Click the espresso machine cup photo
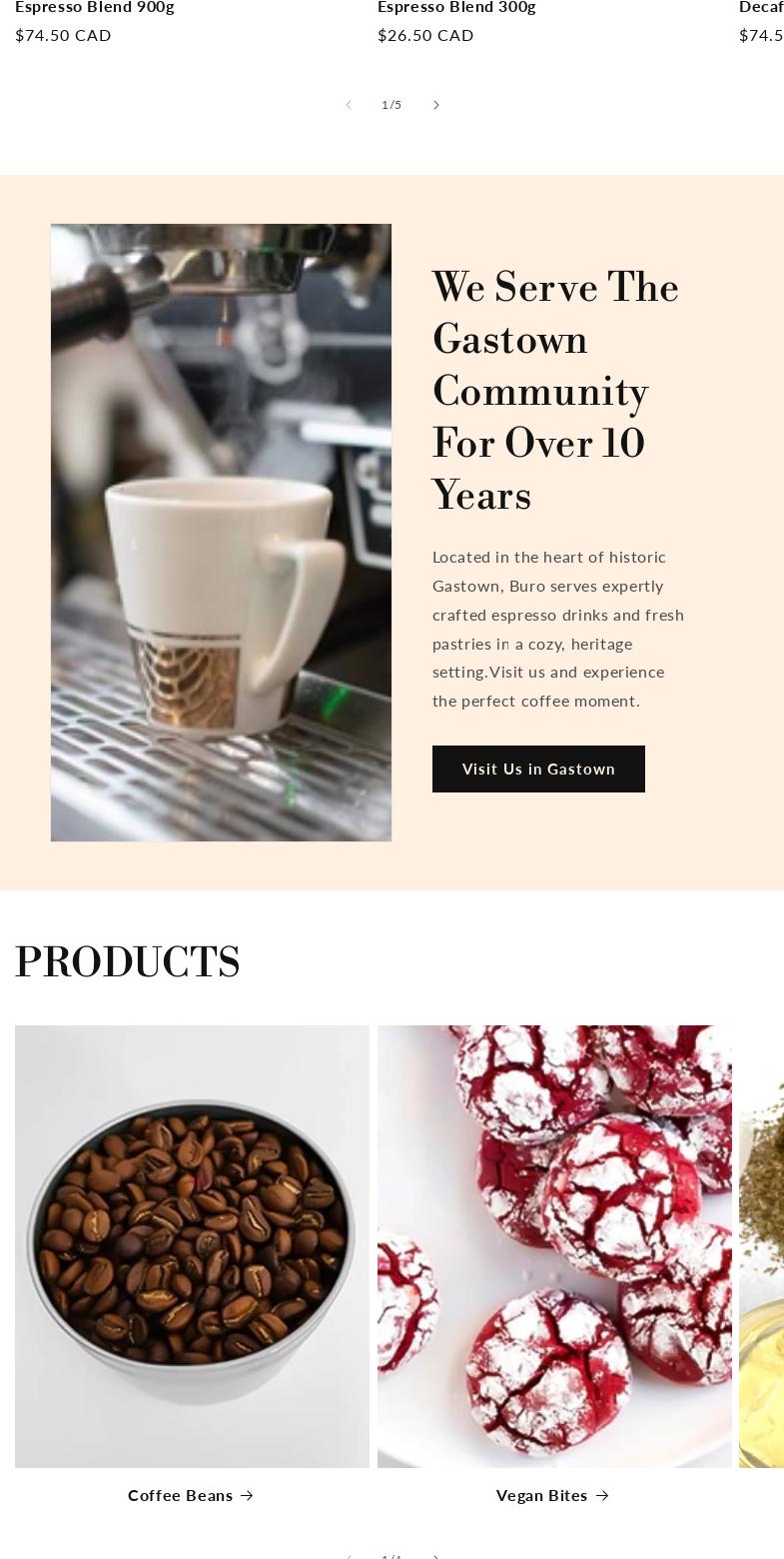 tap(221, 533)
